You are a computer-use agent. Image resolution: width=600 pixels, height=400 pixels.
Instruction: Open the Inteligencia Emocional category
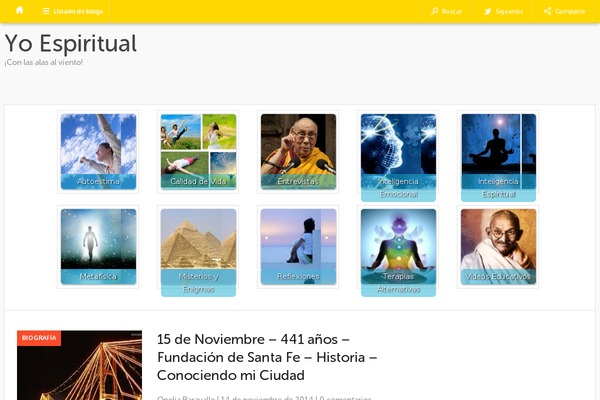pyautogui.click(x=398, y=157)
